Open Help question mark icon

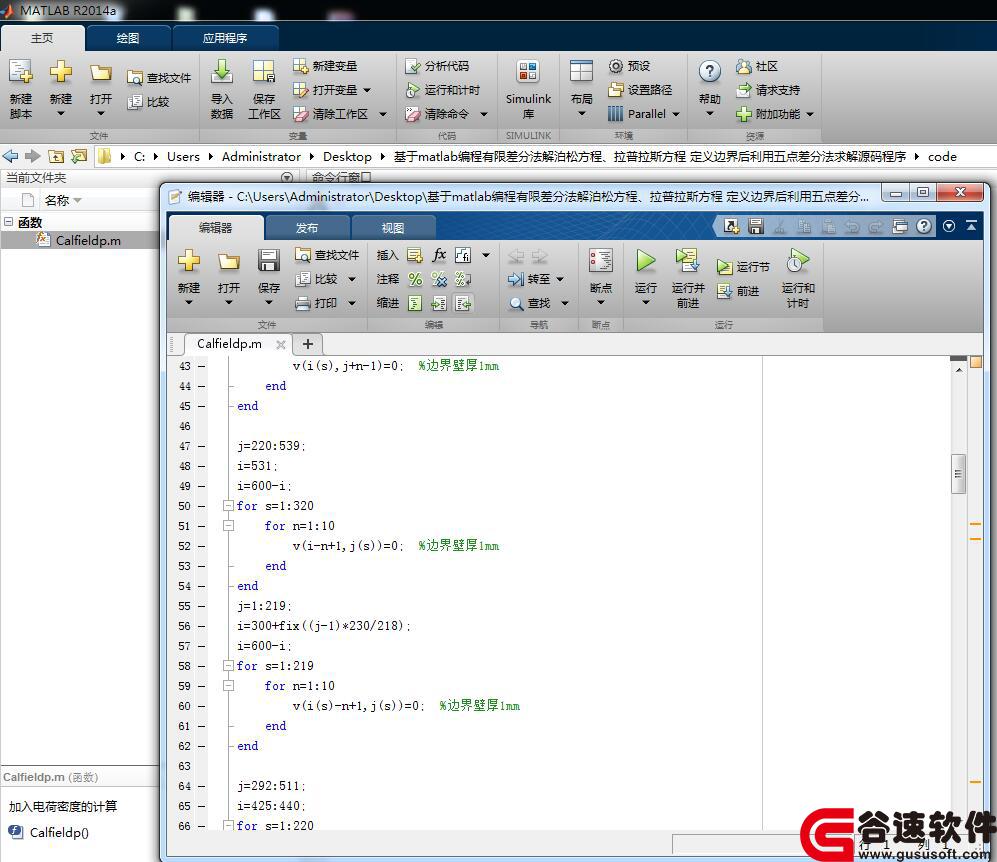(x=710, y=71)
